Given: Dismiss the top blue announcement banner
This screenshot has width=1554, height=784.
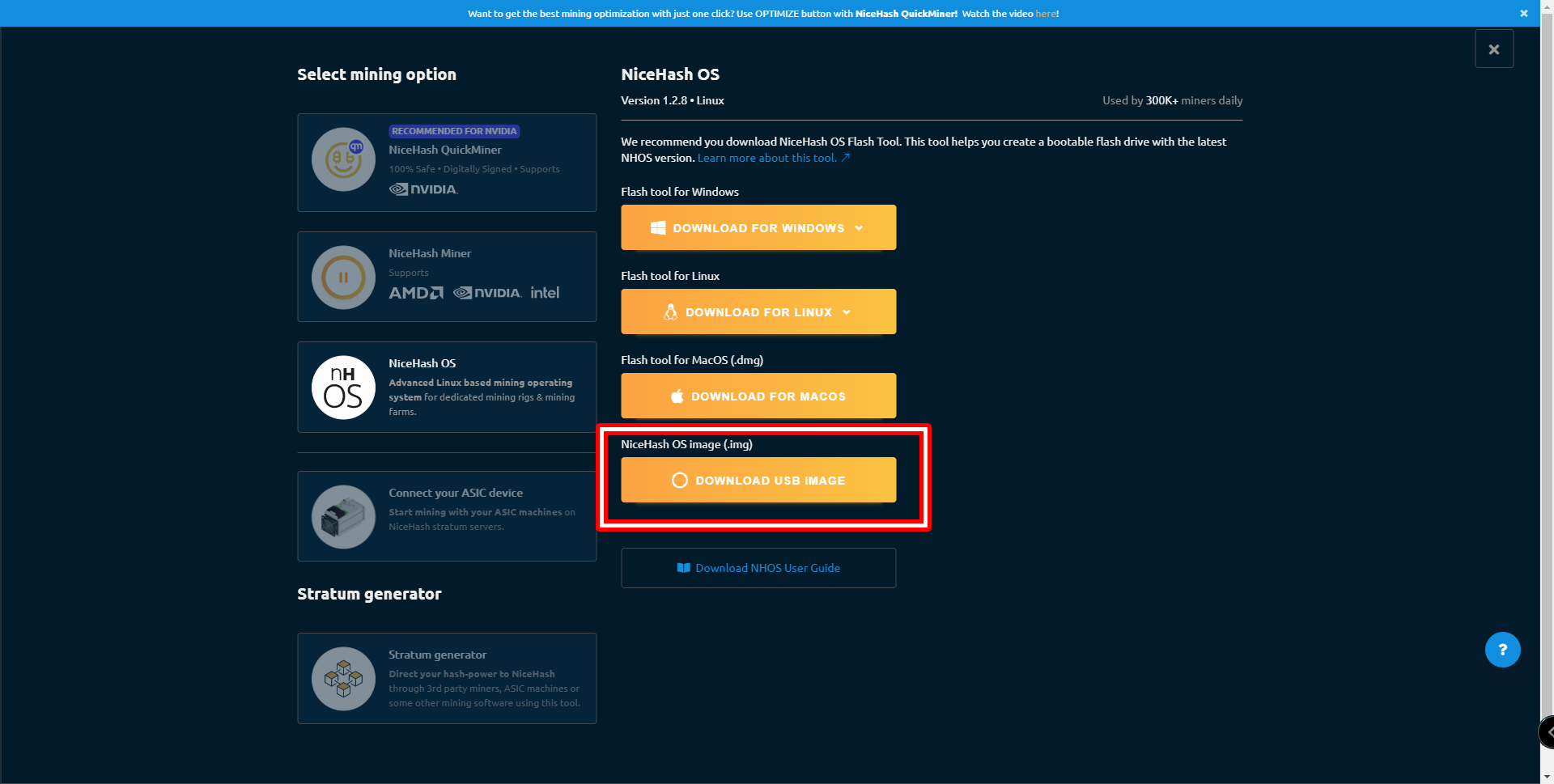Looking at the screenshot, I should 1523,13.
